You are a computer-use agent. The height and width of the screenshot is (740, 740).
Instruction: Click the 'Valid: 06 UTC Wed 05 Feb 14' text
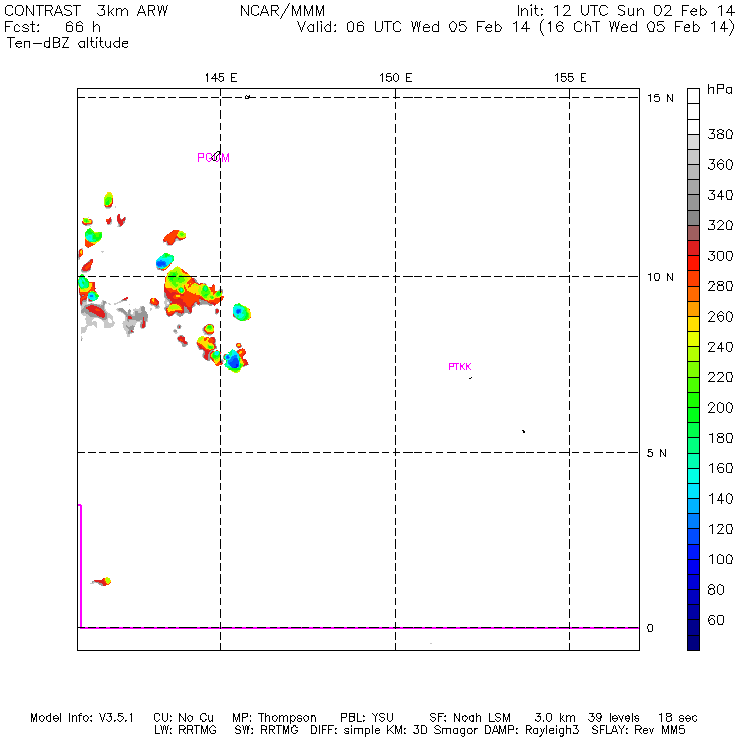(x=413, y=27)
